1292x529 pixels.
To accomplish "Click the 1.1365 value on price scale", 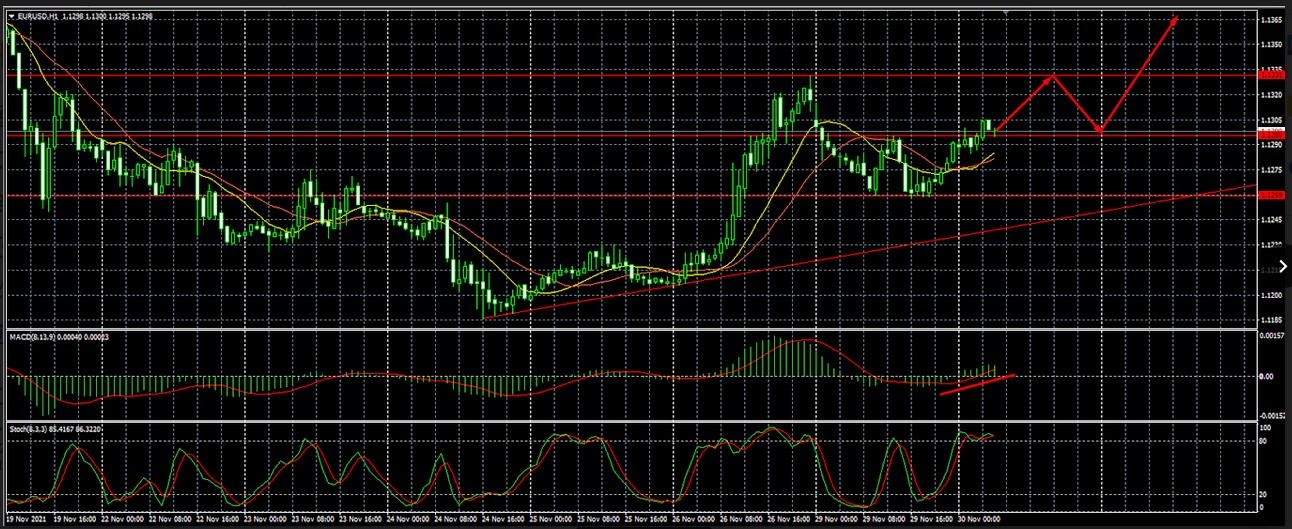I will 1272,20.
